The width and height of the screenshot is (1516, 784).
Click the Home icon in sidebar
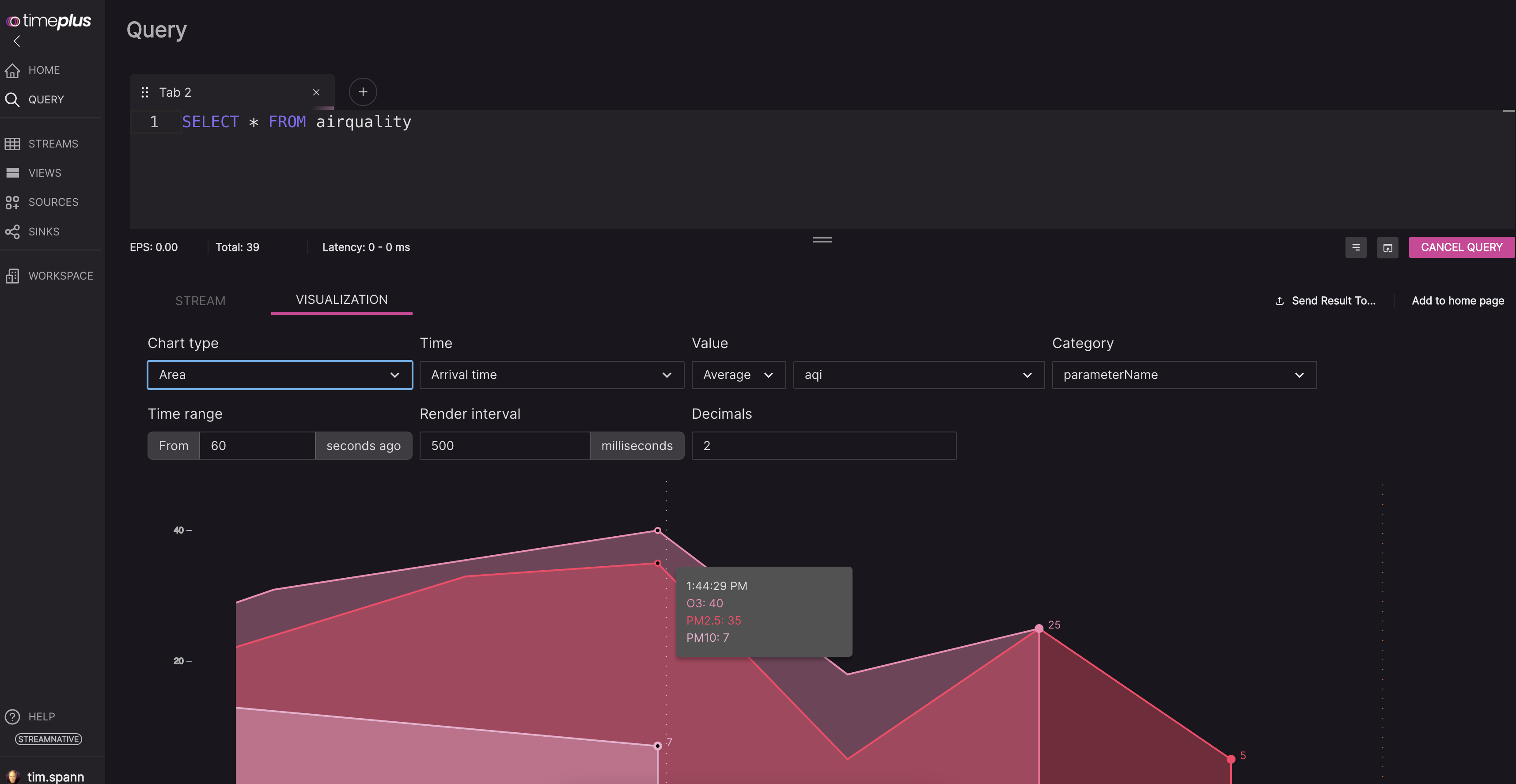click(12, 70)
